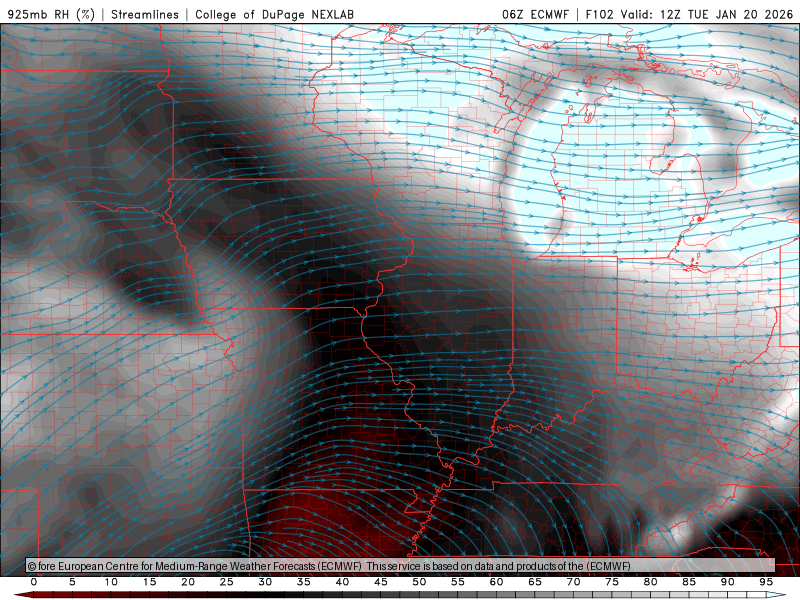This screenshot has height=600, width=800.
Task: Select the "55" label on the RH scale
Action: pos(458,582)
